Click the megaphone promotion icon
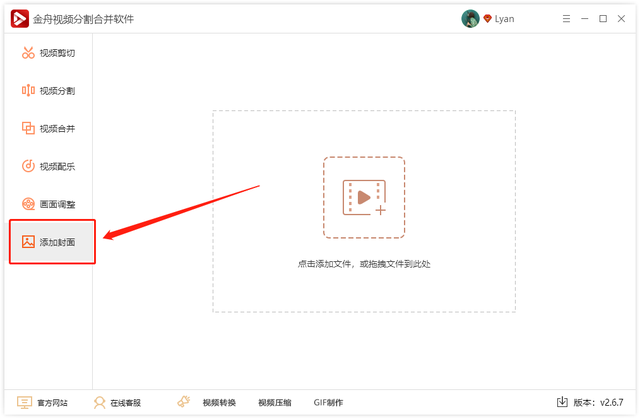 (x=184, y=402)
